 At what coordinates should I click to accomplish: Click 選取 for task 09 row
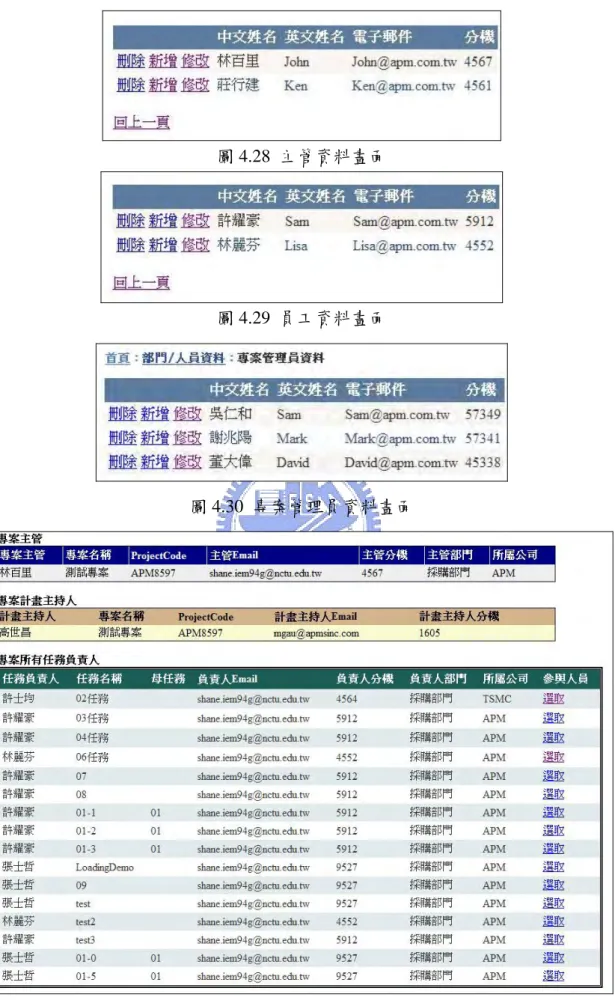click(553, 885)
